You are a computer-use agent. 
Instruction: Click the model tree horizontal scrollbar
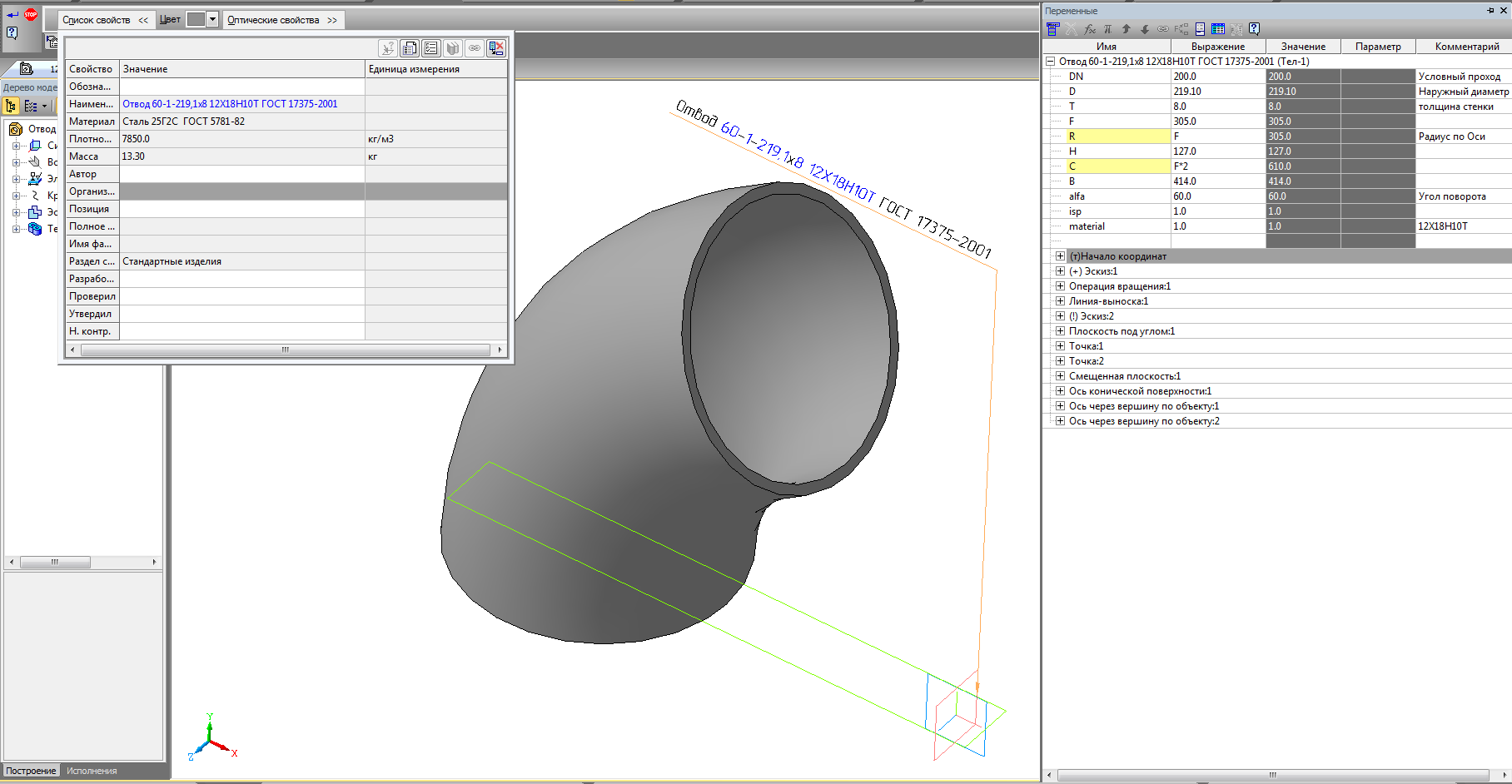click(55, 563)
